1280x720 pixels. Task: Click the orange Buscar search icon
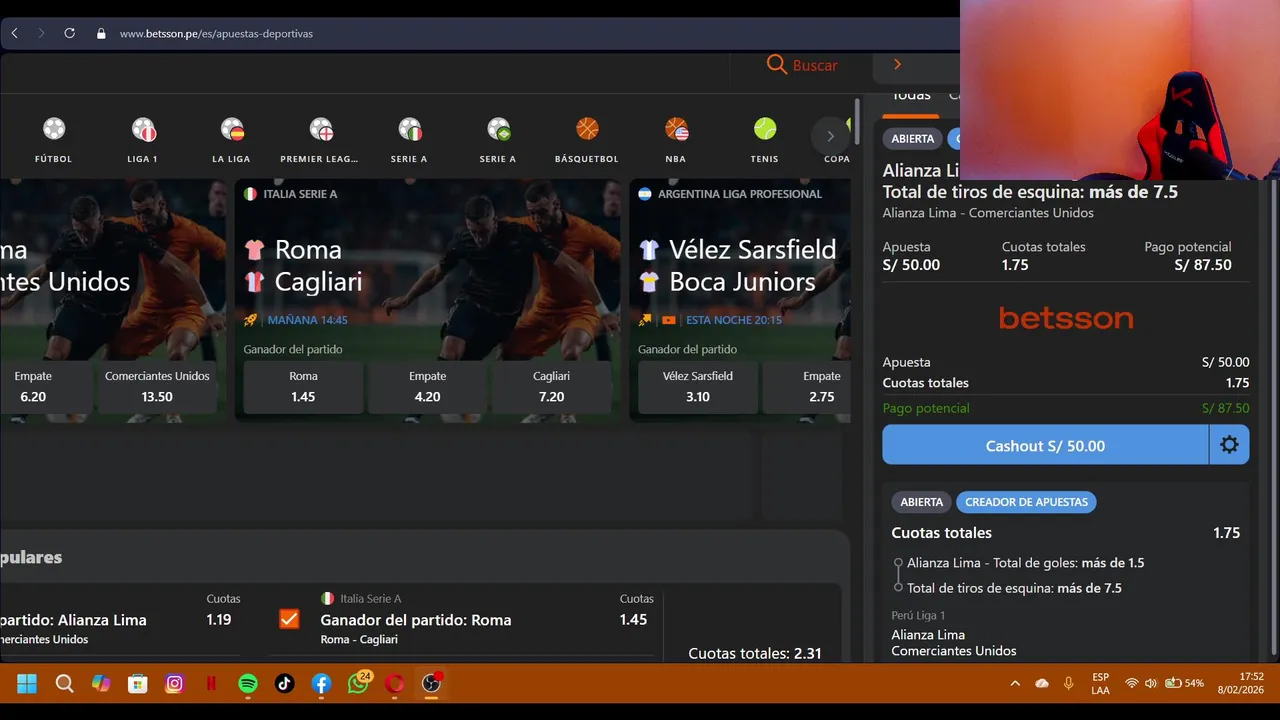777,65
